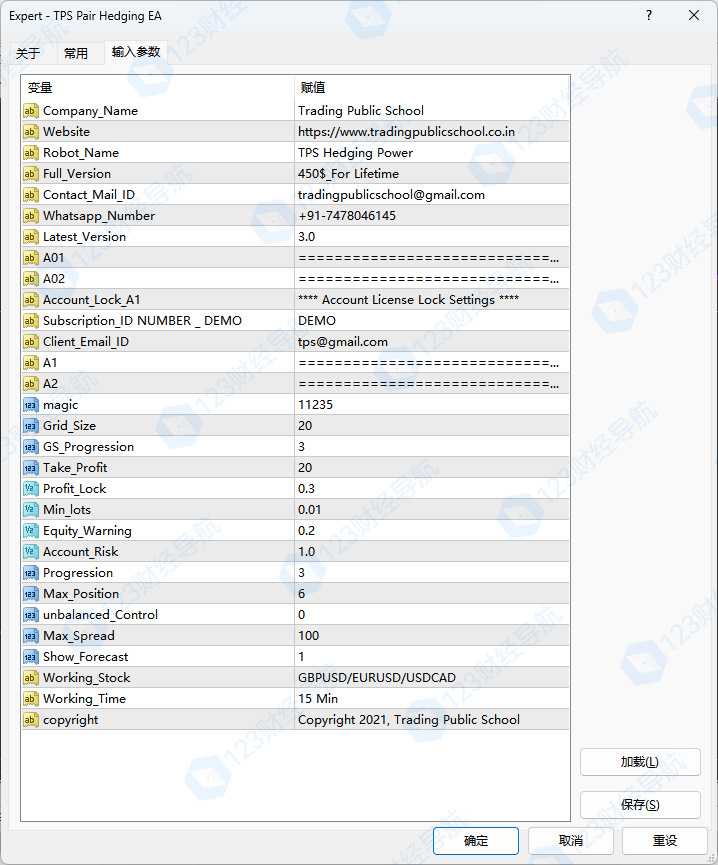Click the double-type icon beside Equity_Warning
This screenshot has height=865, width=718.
click(x=31, y=531)
